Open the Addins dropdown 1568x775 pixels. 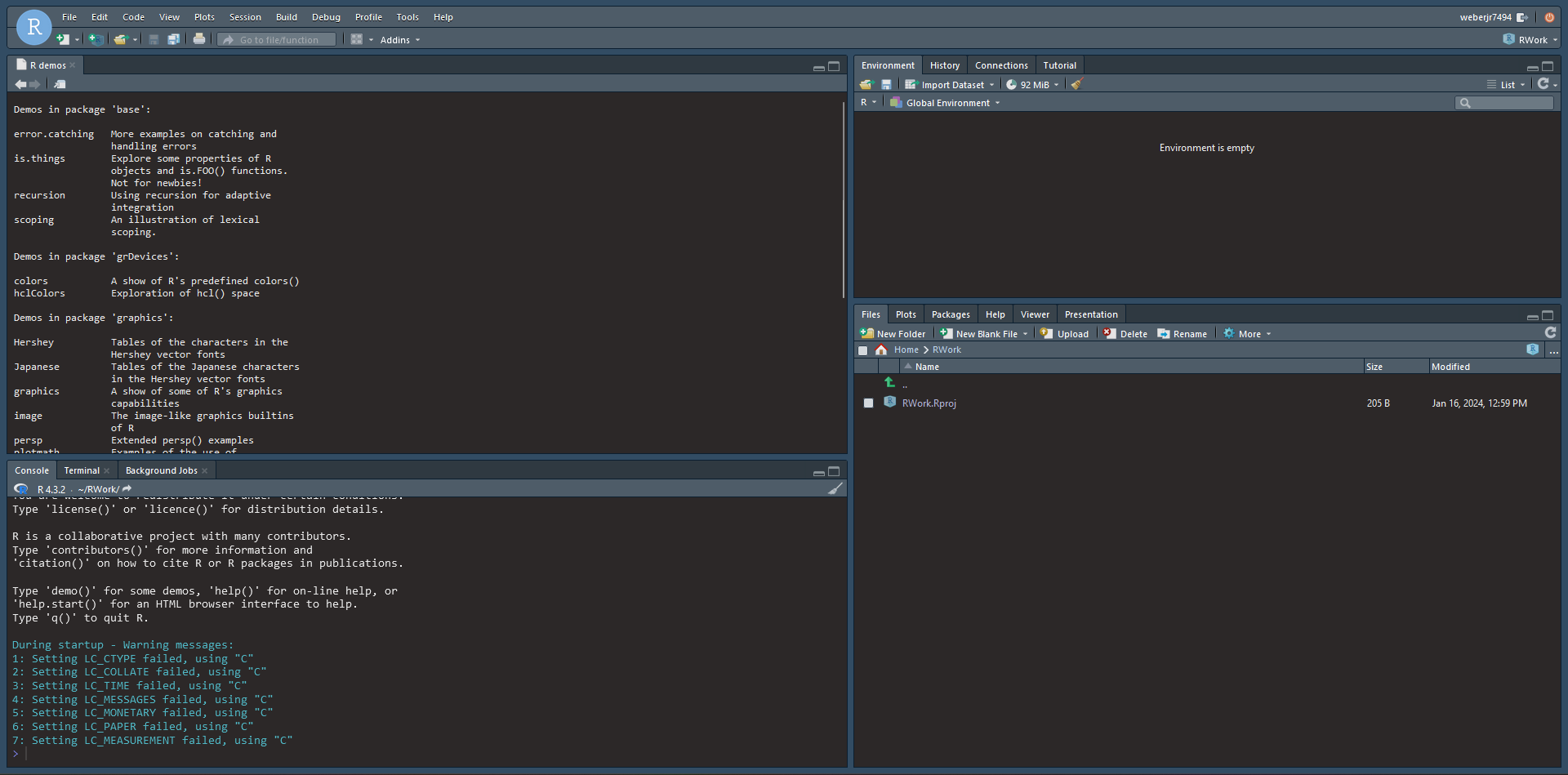click(x=399, y=39)
